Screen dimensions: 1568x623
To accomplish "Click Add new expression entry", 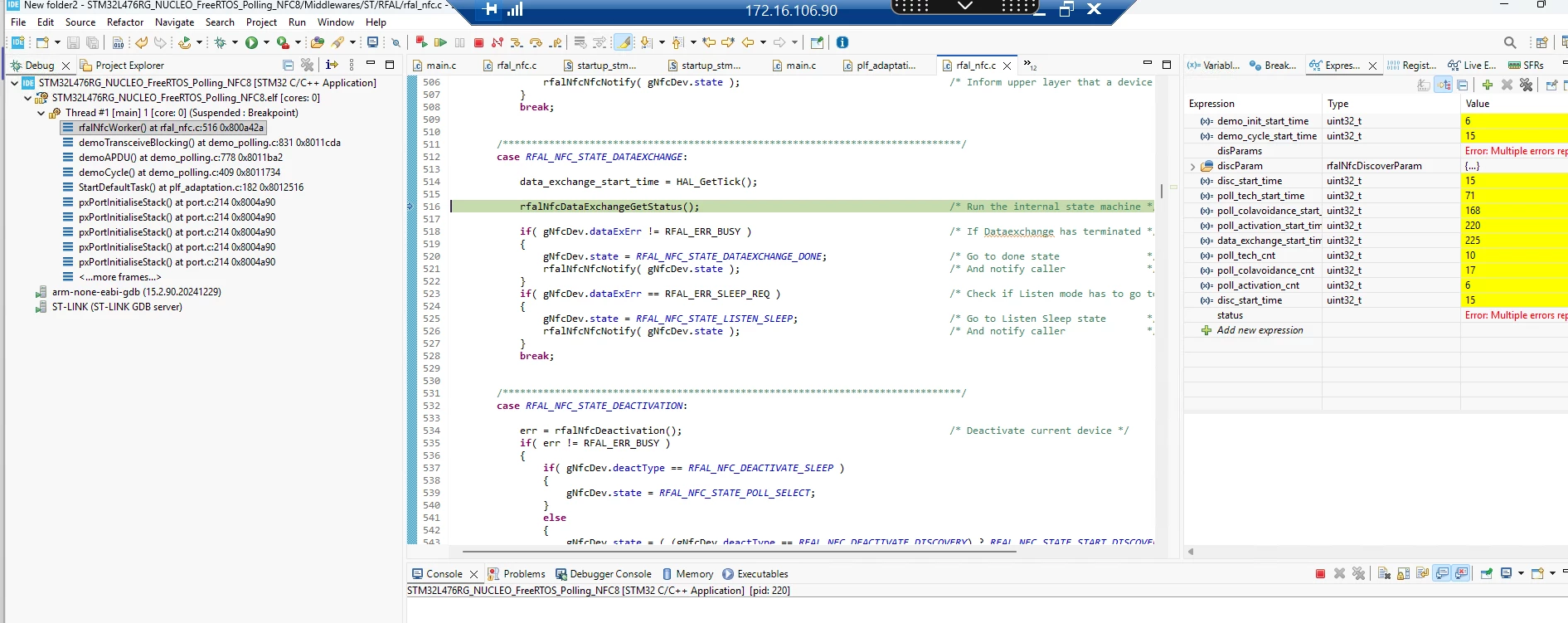I will [x=1260, y=330].
